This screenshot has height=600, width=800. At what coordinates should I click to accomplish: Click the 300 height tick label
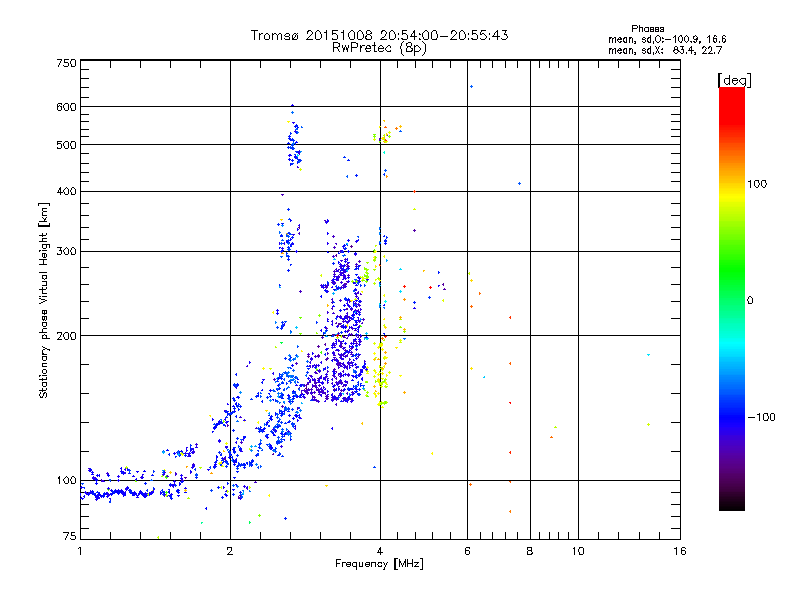tap(67, 252)
